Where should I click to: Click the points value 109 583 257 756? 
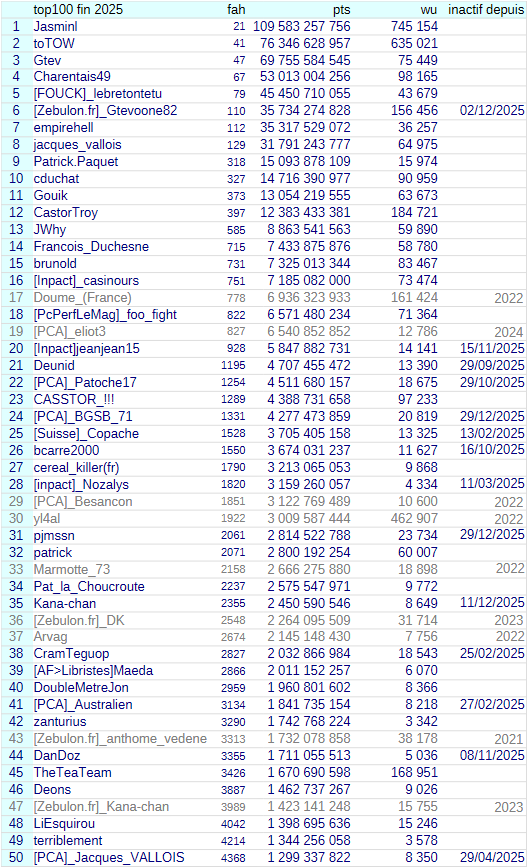coord(302,27)
